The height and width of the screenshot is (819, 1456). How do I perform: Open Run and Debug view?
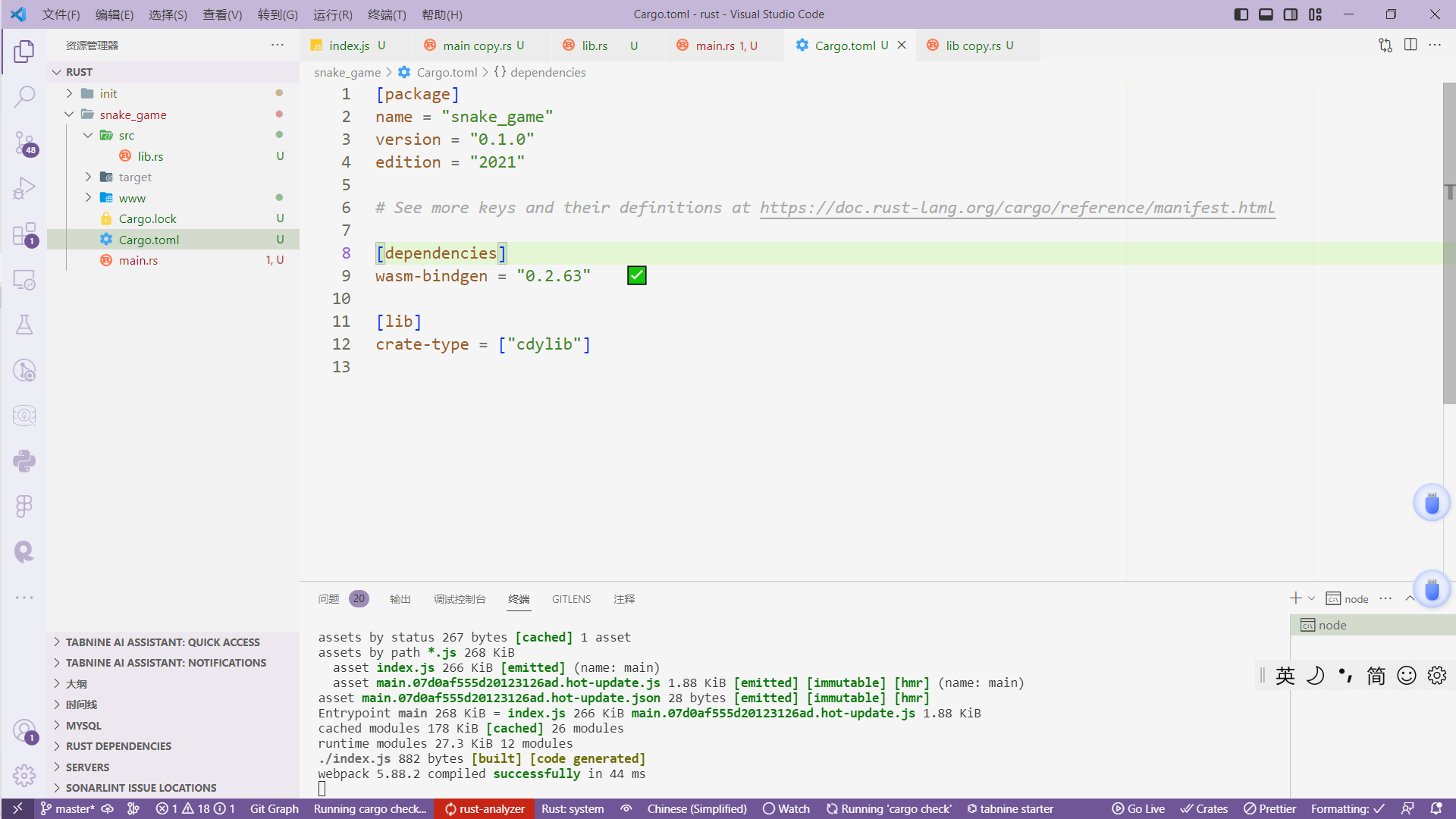click(24, 188)
